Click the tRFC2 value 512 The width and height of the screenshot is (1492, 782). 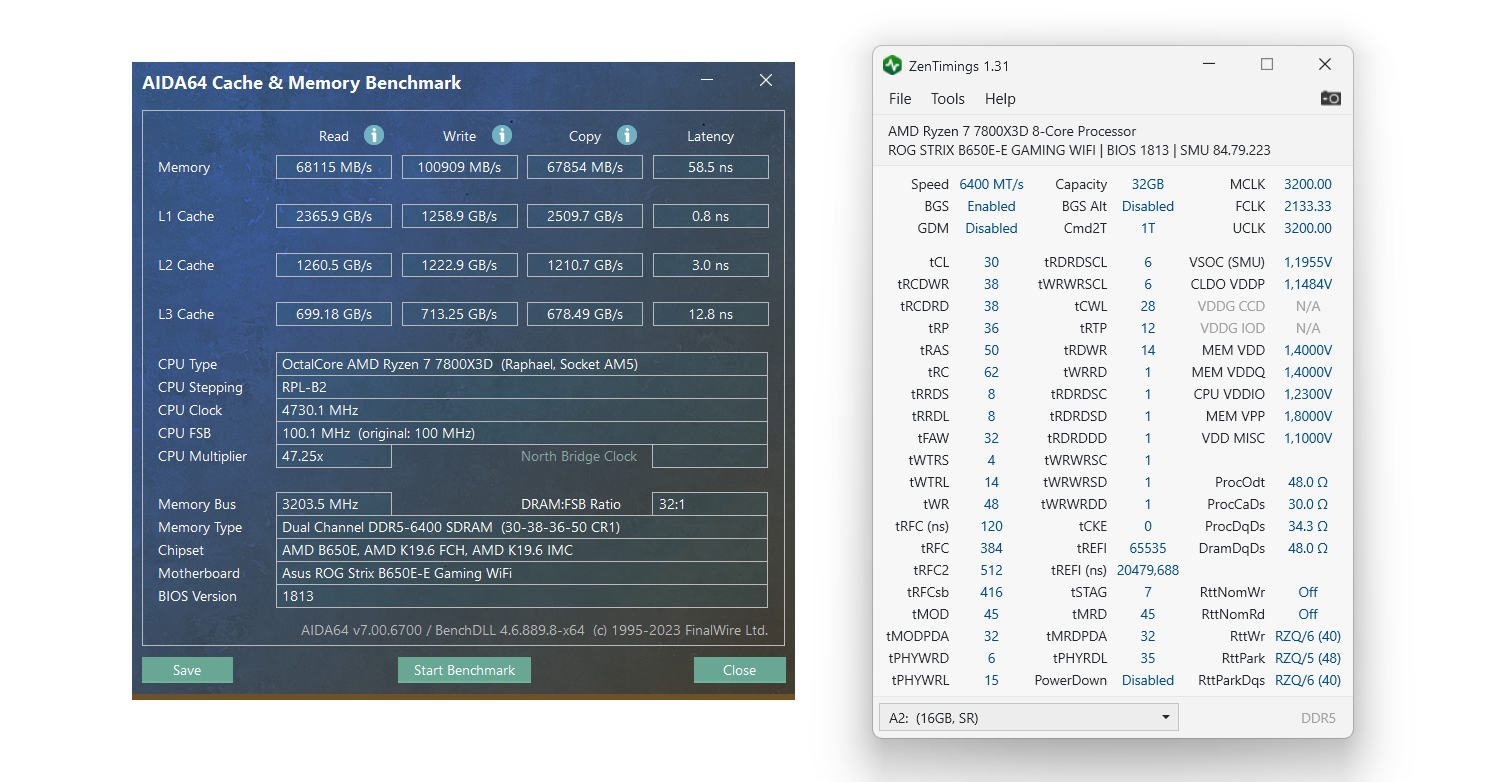coord(991,570)
